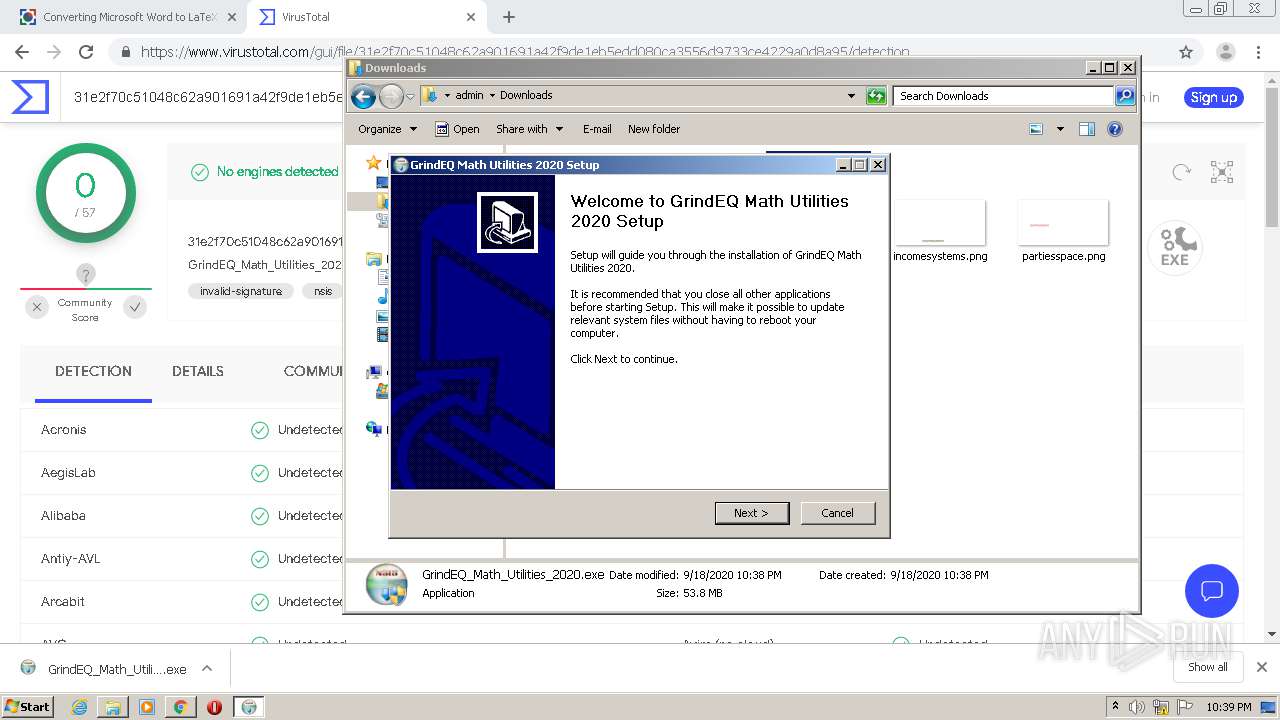This screenshot has width=1280, height=720.
Task: Refresh the Downloads folder view
Action: tap(876, 96)
